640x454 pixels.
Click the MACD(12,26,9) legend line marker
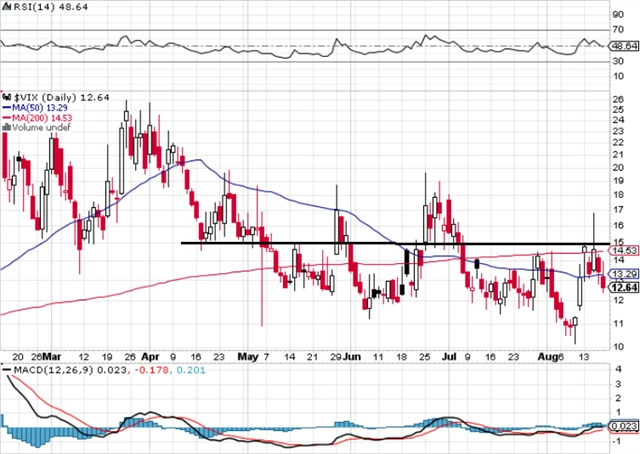click(x=6, y=372)
